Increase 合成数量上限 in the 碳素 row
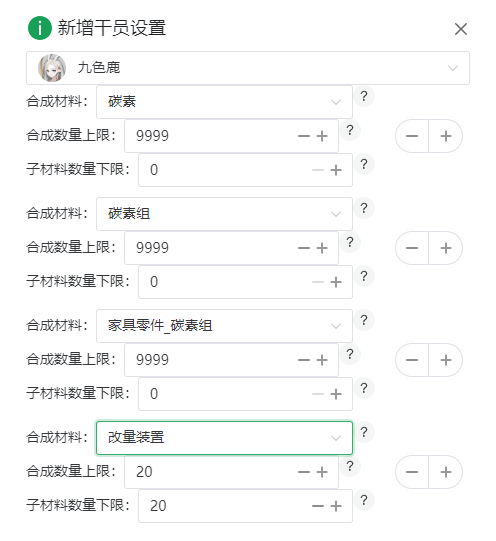 (x=322, y=136)
